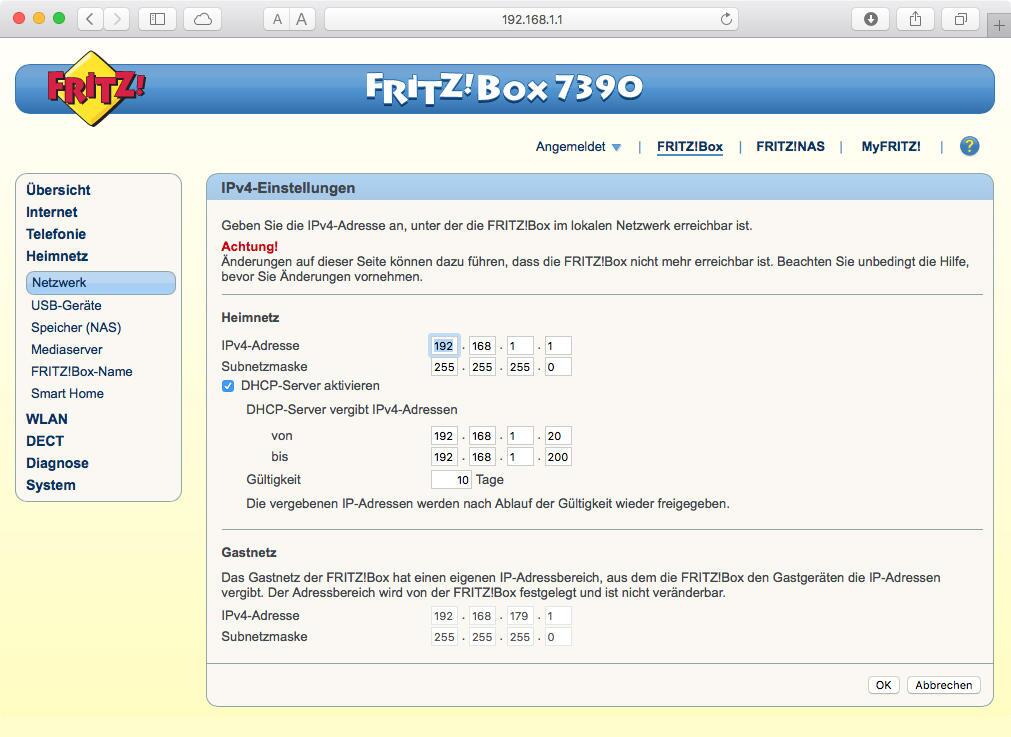Cancel changes with the Abbrechen button
The image size is (1011, 737).
943,685
